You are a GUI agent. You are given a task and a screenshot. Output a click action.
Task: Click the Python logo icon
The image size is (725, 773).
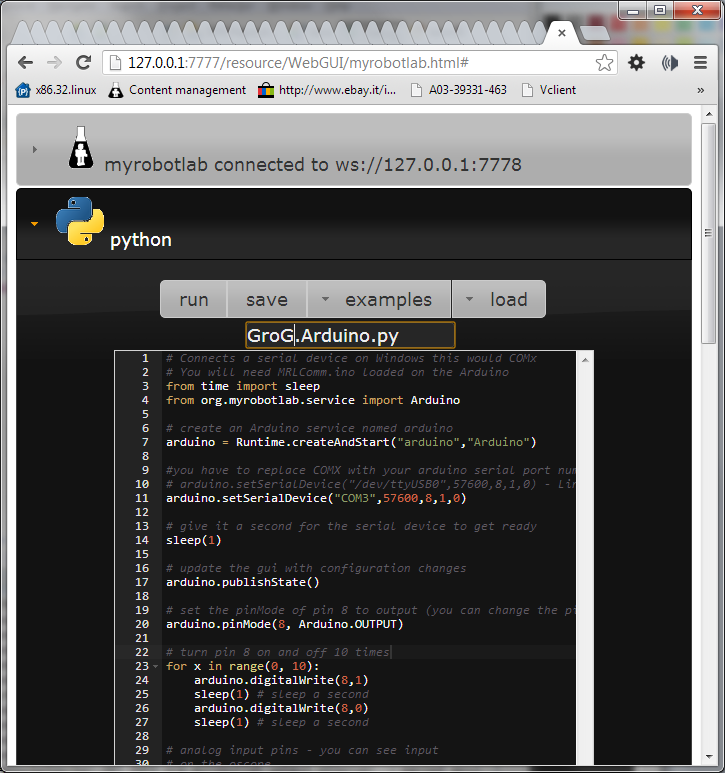click(x=80, y=221)
